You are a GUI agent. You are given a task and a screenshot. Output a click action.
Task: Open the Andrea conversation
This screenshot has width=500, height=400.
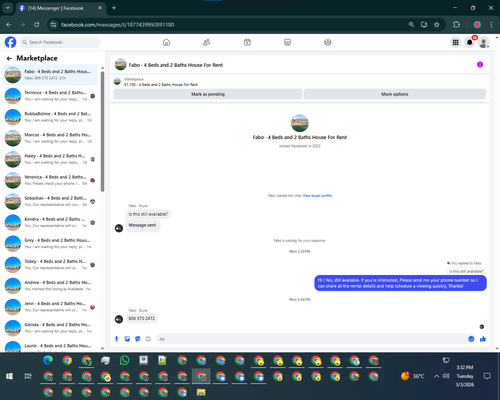click(50, 285)
